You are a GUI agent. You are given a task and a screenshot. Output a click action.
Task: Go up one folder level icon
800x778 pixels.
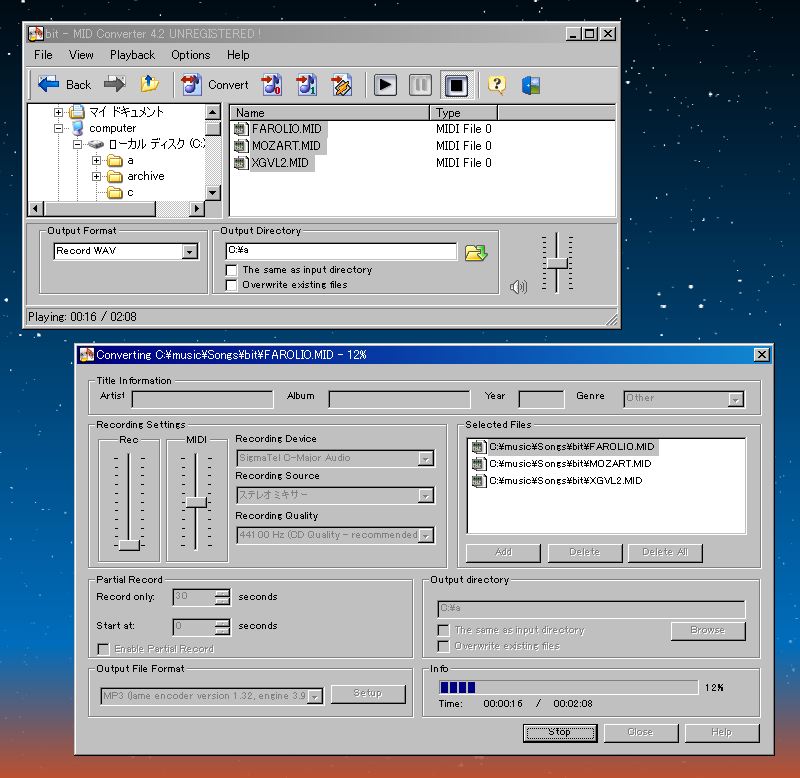pos(149,85)
